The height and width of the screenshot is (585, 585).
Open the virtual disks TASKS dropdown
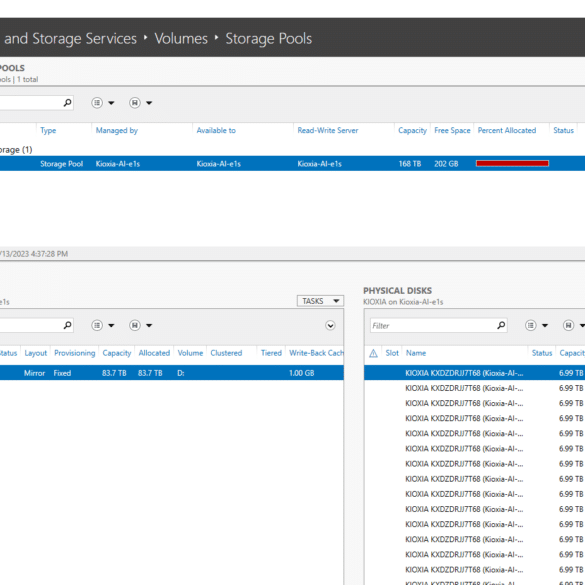click(x=320, y=301)
